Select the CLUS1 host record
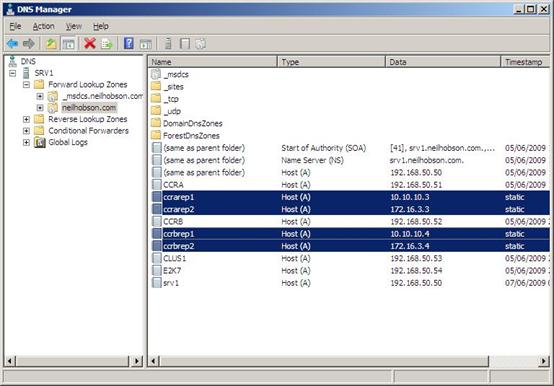 [175, 259]
